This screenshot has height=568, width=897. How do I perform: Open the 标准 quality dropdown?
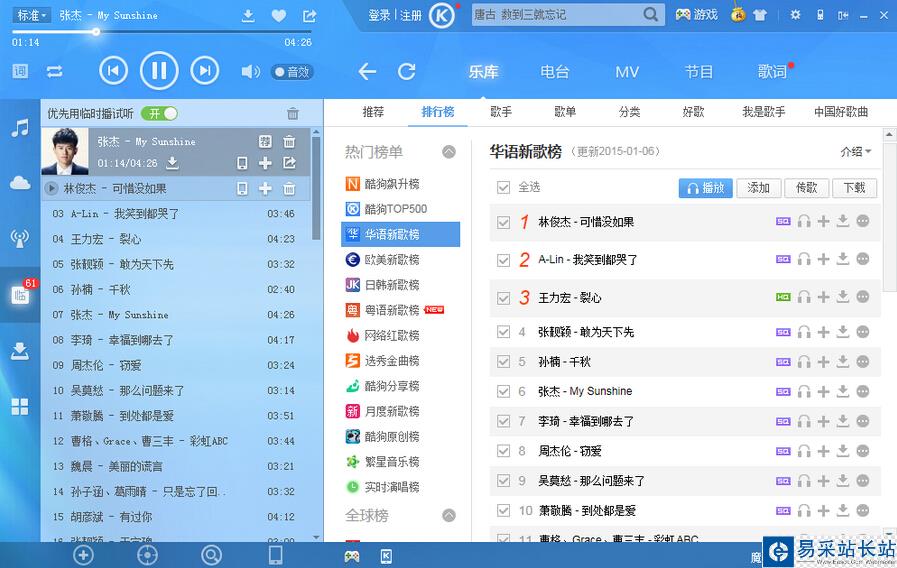[30, 15]
